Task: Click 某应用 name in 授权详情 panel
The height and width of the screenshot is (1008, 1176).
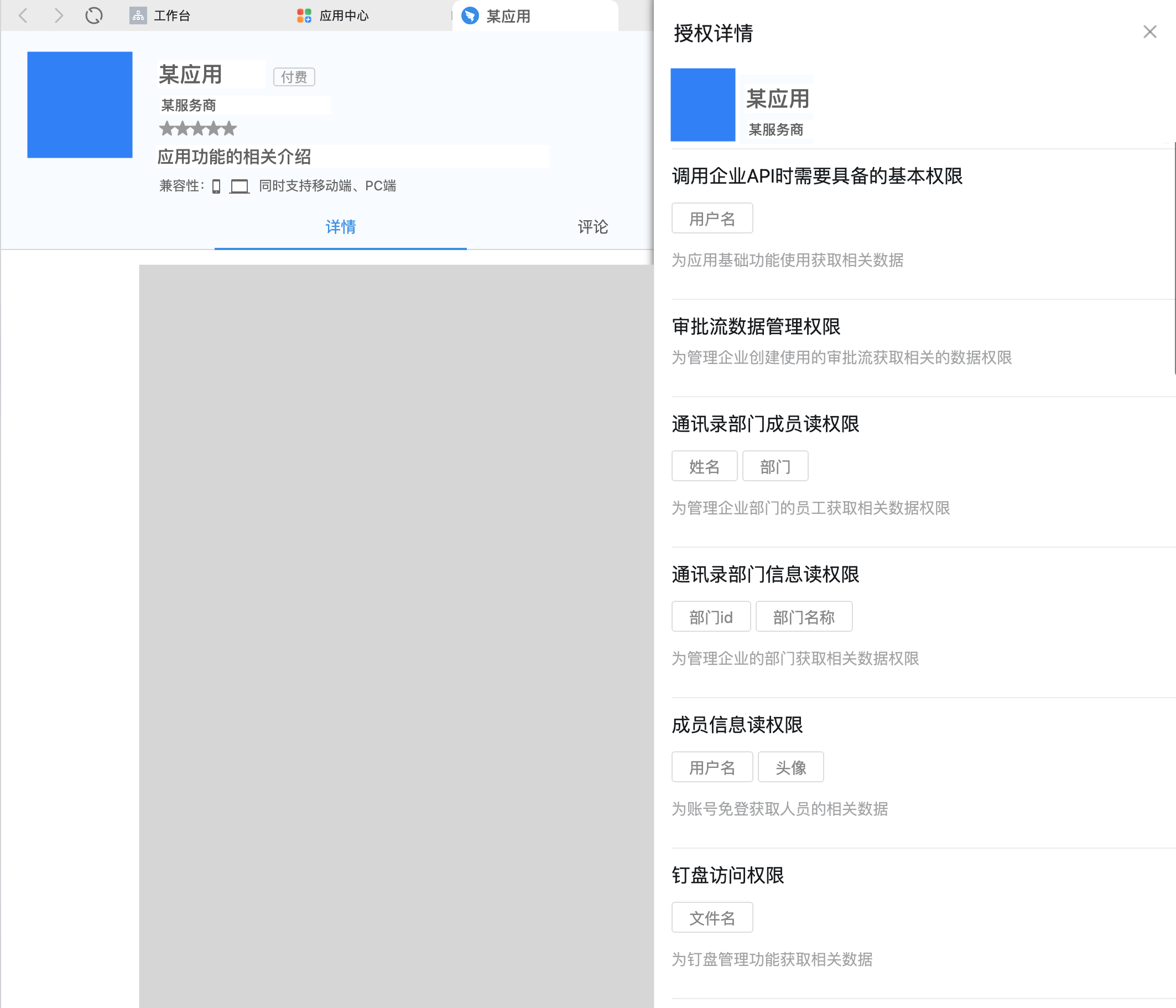Action: click(x=778, y=99)
